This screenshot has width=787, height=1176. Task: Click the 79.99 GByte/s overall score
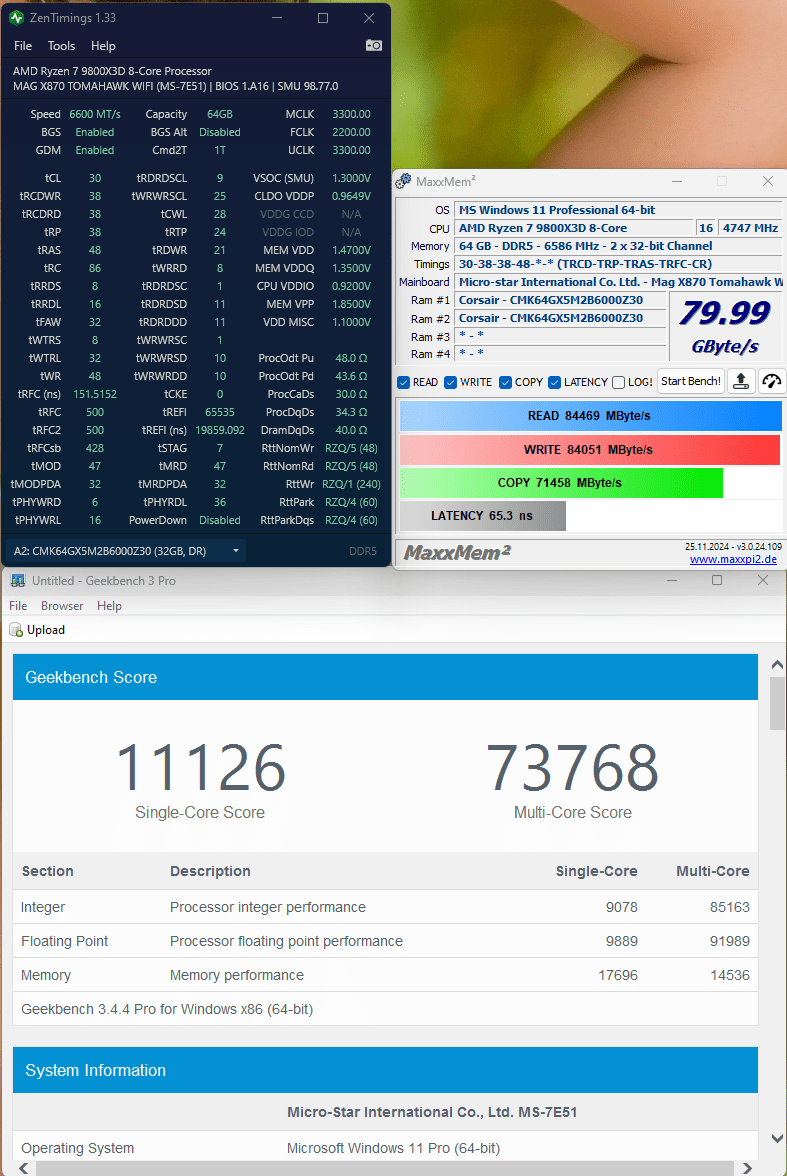(725, 326)
